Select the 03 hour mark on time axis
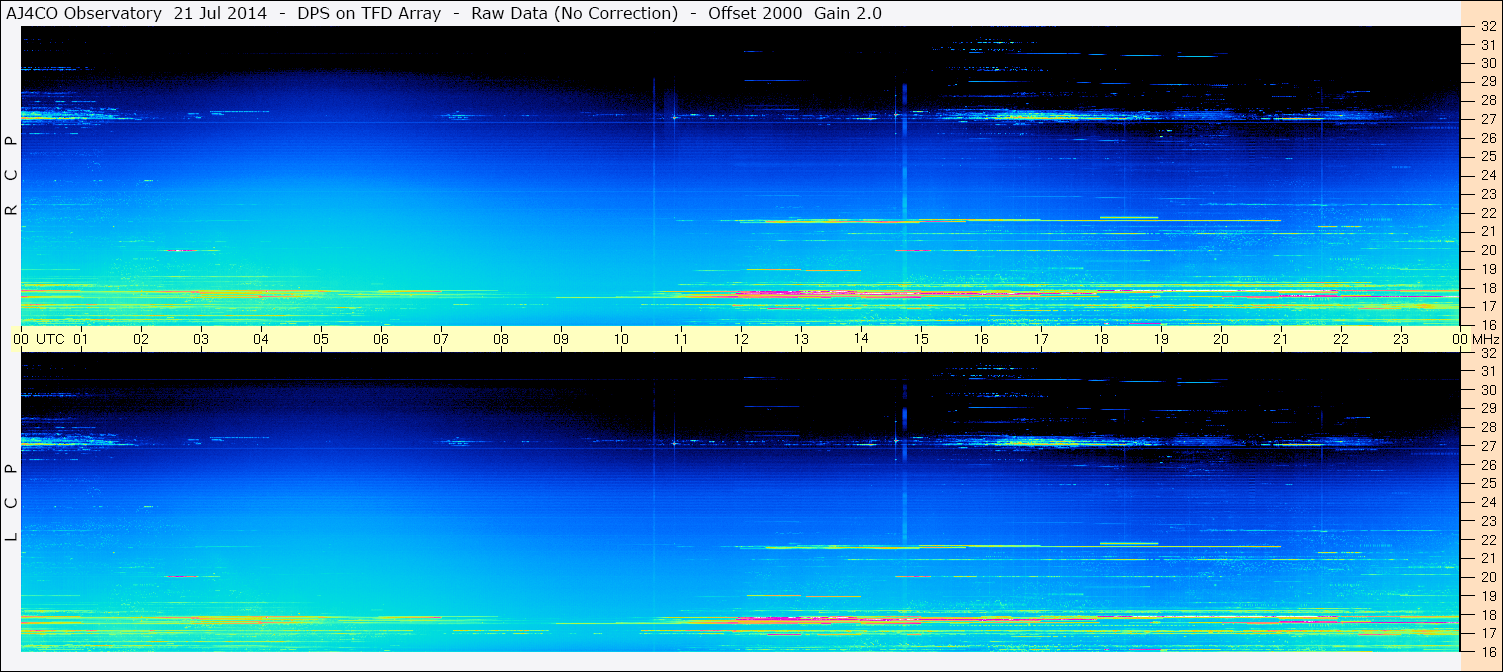The height and width of the screenshot is (672, 1503). (x=201, y=339)
